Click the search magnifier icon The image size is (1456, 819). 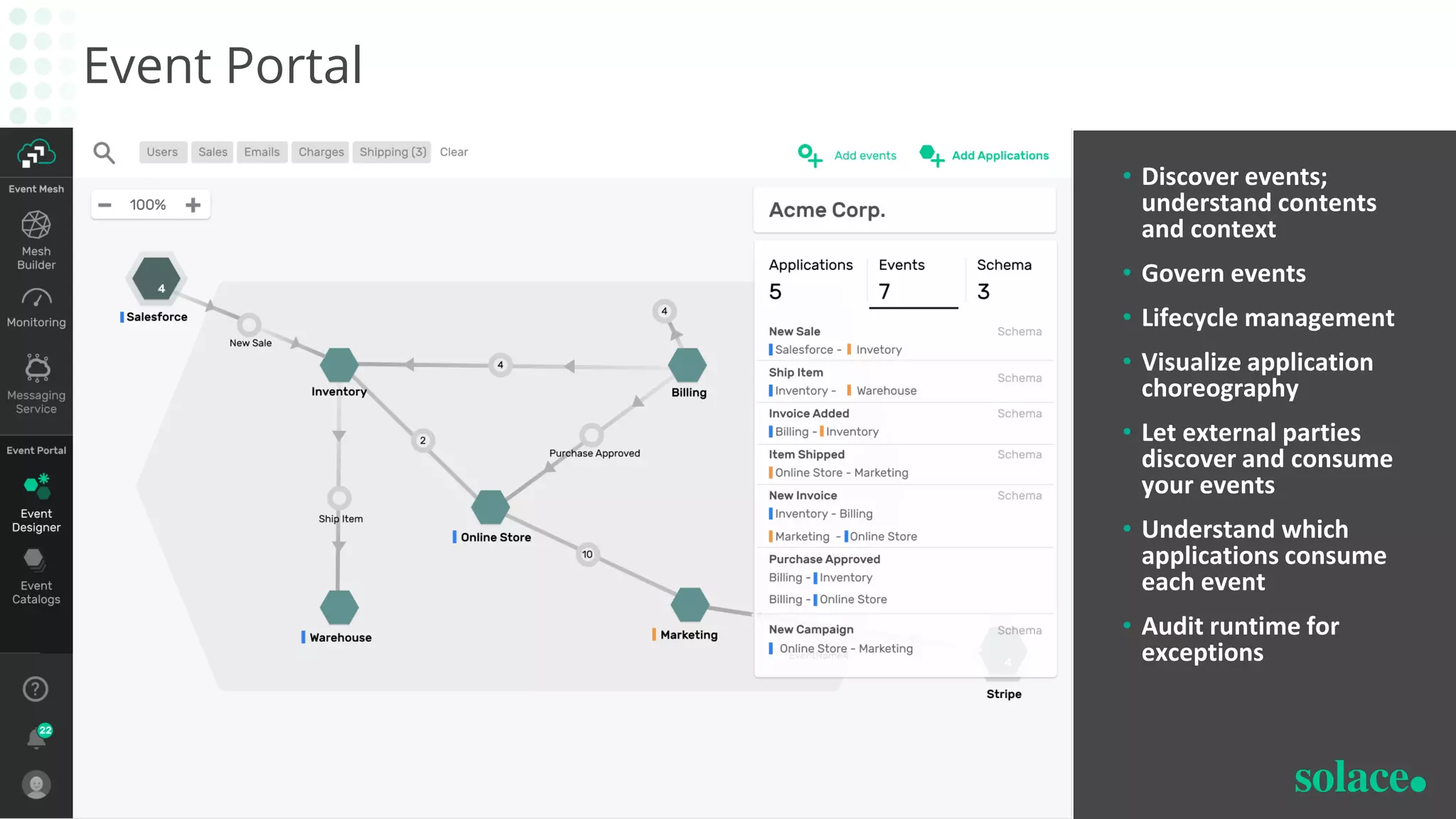click(x=104, y=152)
